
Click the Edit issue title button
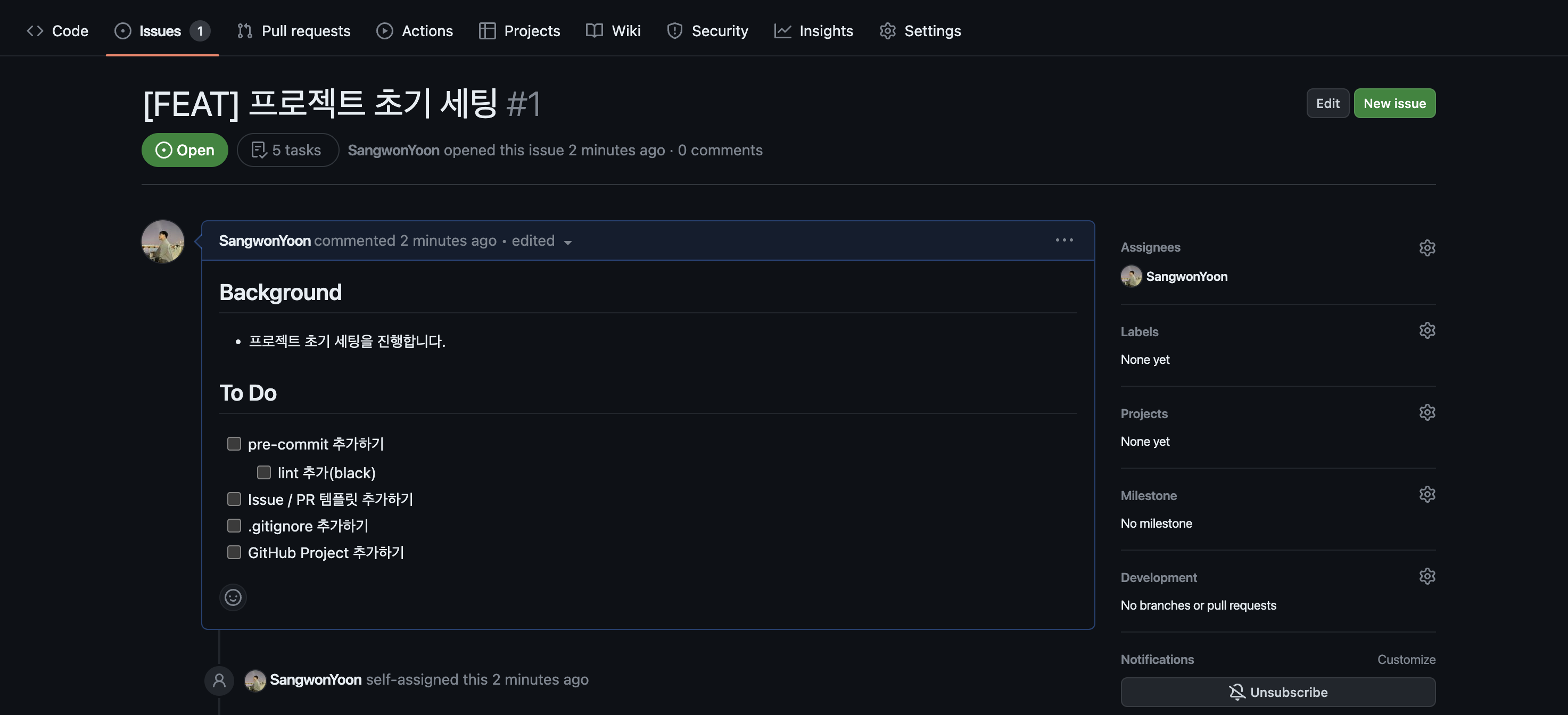point(1327,103)
